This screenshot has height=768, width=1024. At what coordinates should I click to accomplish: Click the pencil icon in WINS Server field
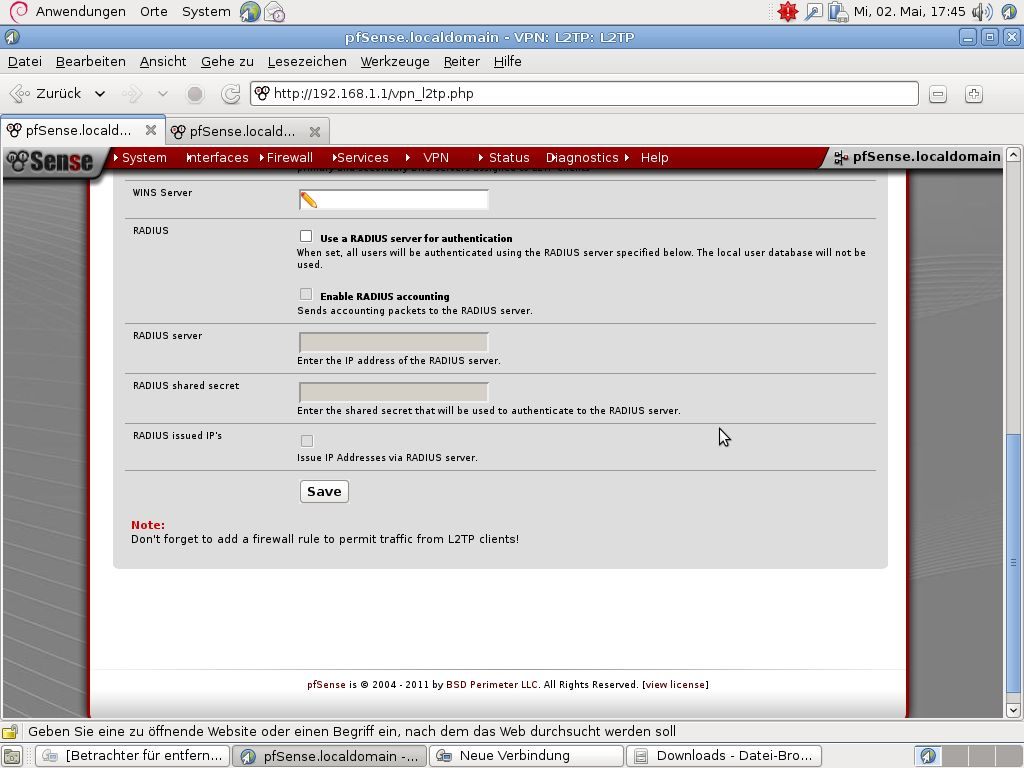(x=308, y=200)
